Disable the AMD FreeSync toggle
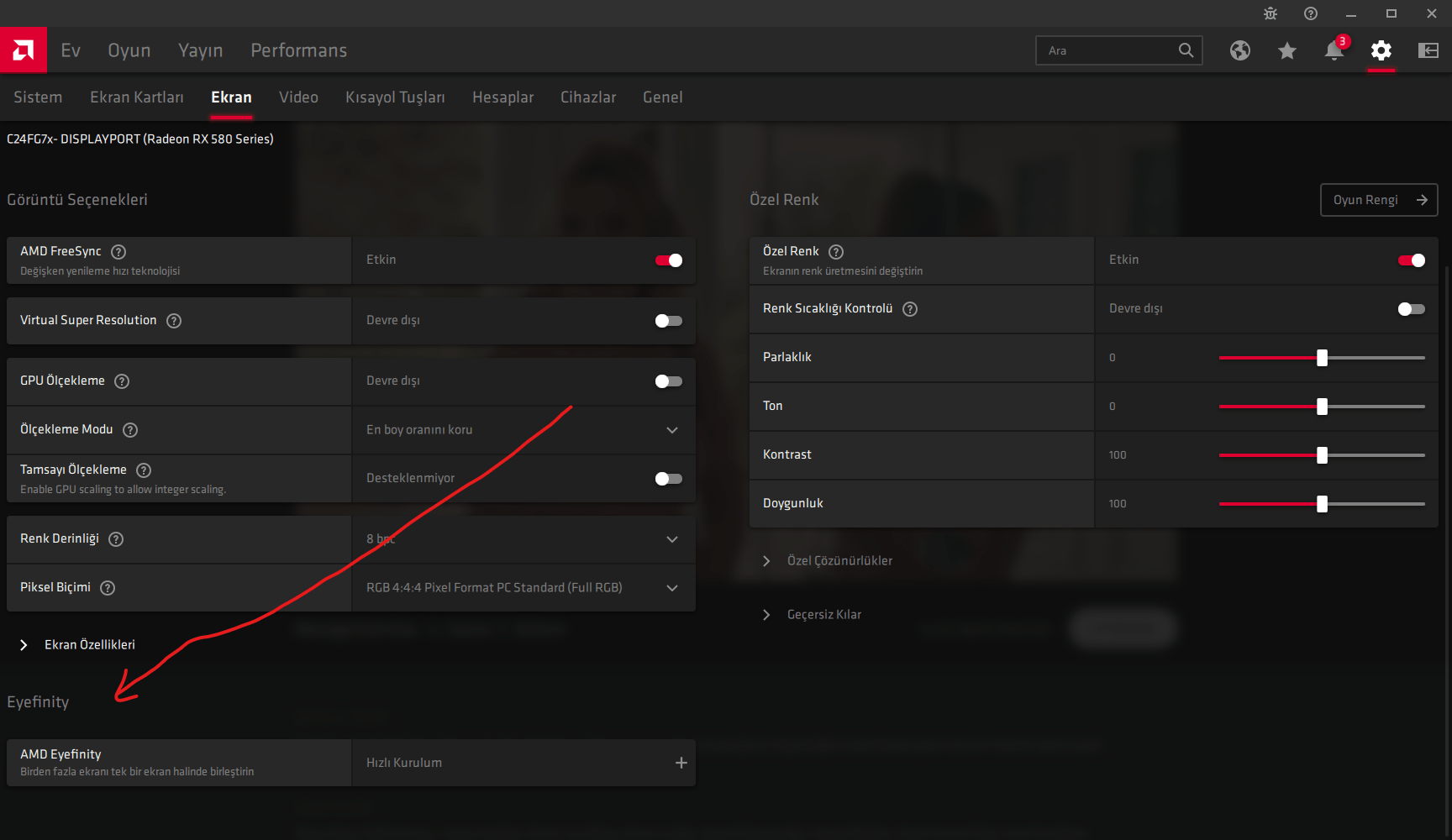 669,260
